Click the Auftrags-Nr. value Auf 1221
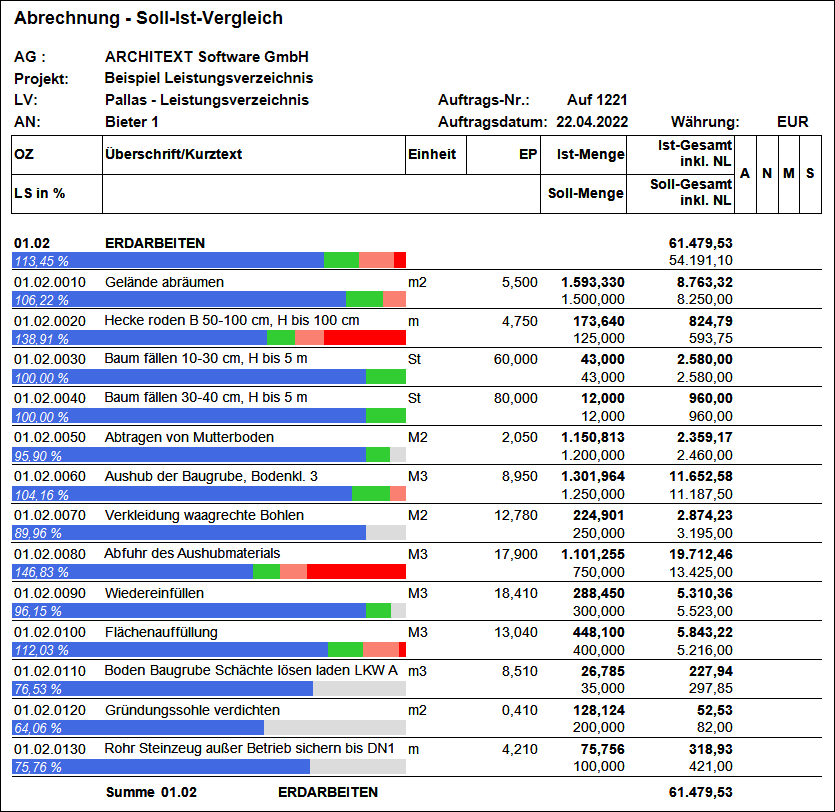Screen dimensions: 835x812 tap(597, 100)
